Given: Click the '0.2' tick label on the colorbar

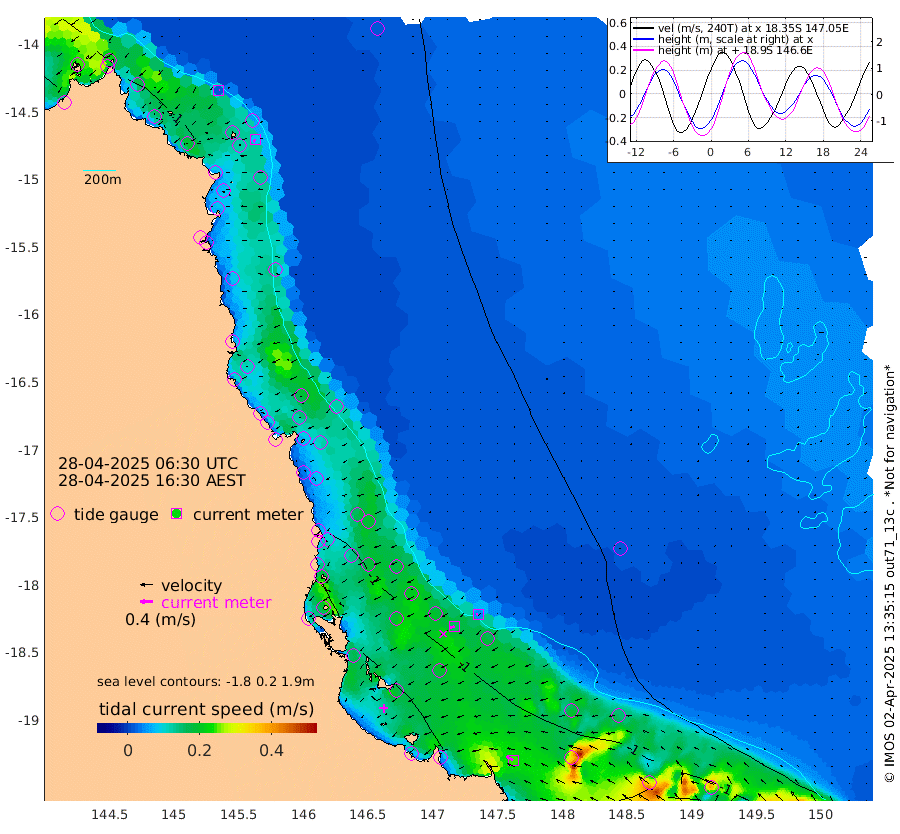Looking at the screenshot, I should point(199,750).
